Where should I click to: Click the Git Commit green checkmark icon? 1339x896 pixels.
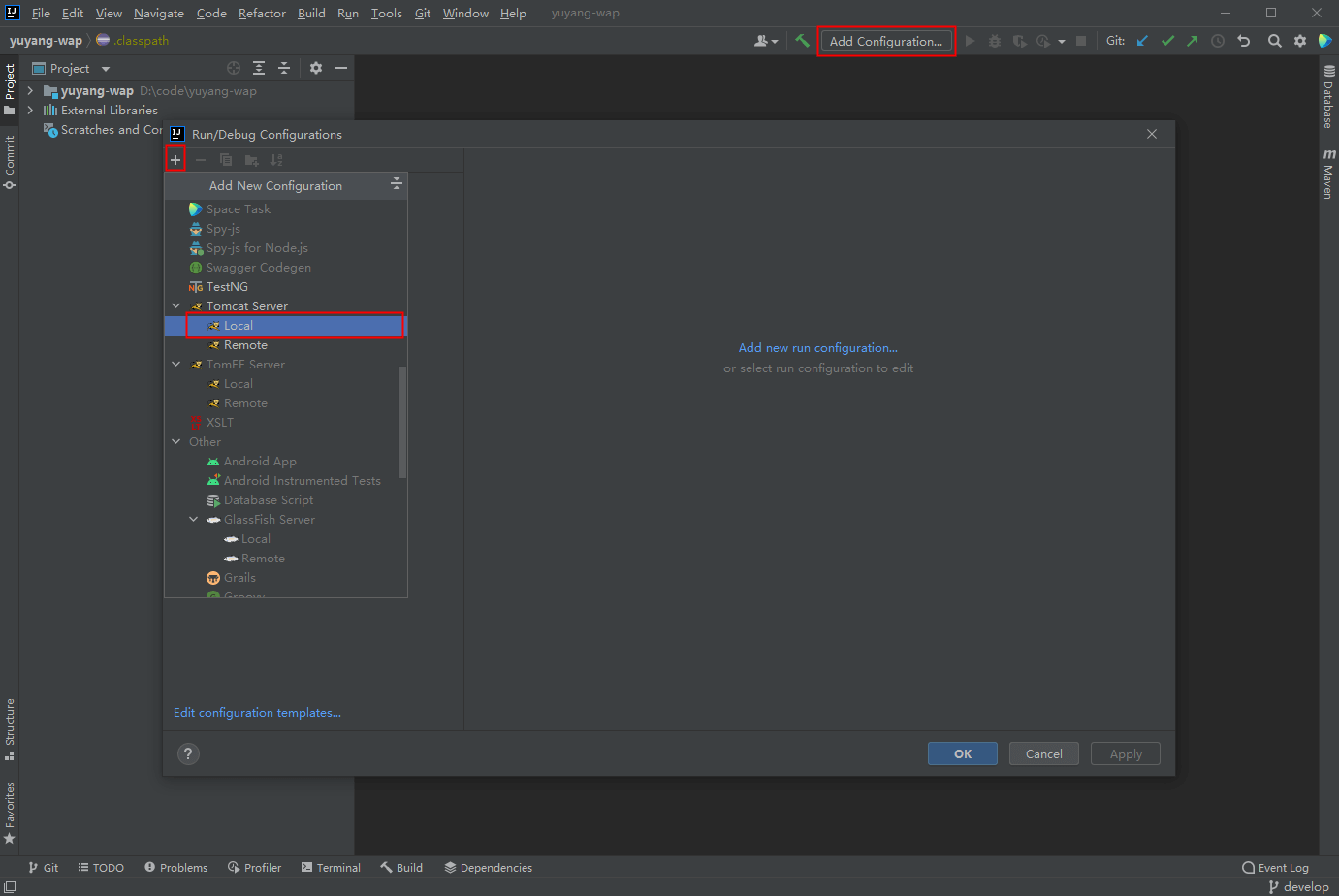click(x=1167, y=41)
